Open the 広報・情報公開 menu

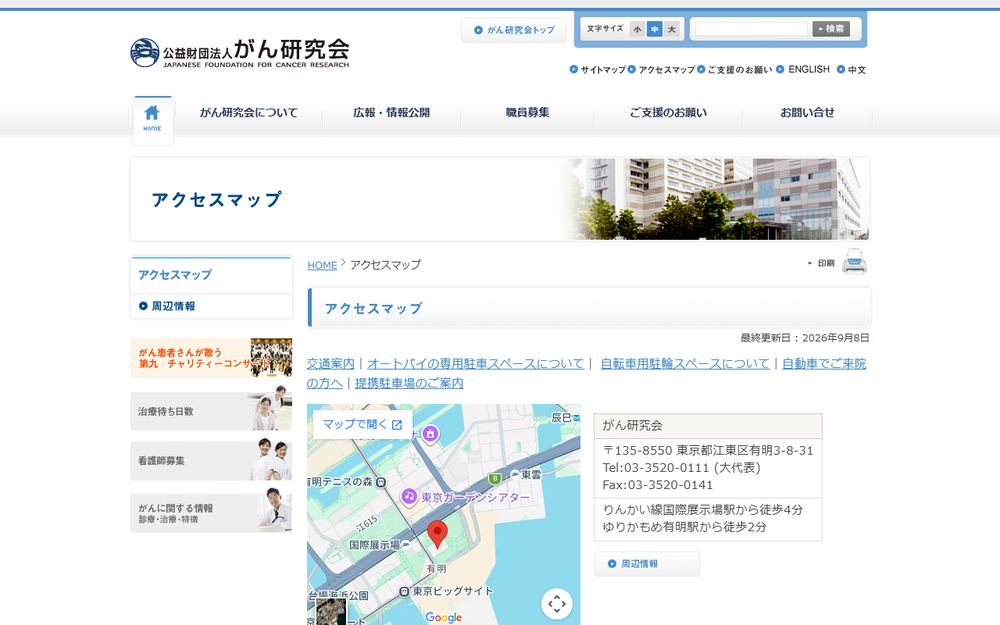click(x=392, y=113)
